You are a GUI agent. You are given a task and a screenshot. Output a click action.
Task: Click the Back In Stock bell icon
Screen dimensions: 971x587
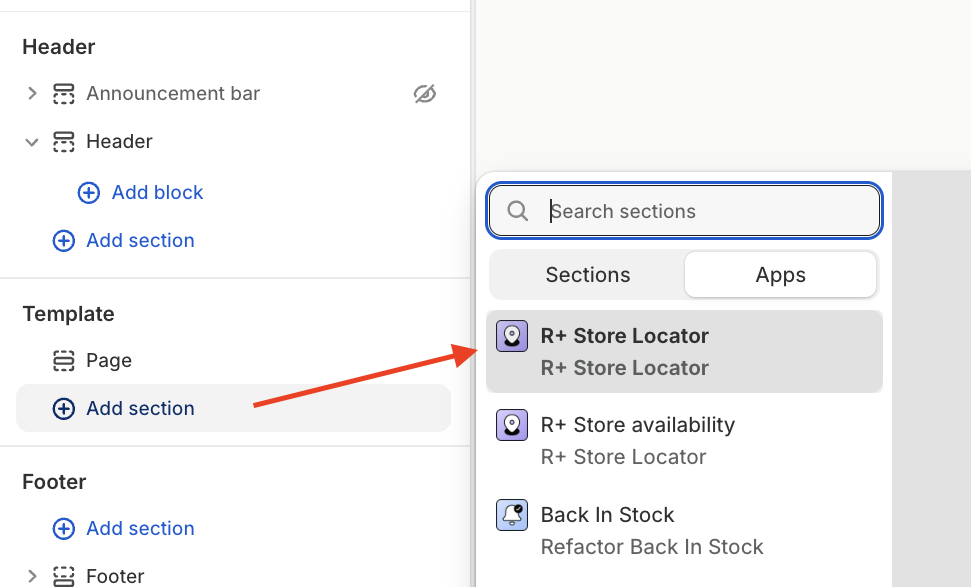click(512, 515)
